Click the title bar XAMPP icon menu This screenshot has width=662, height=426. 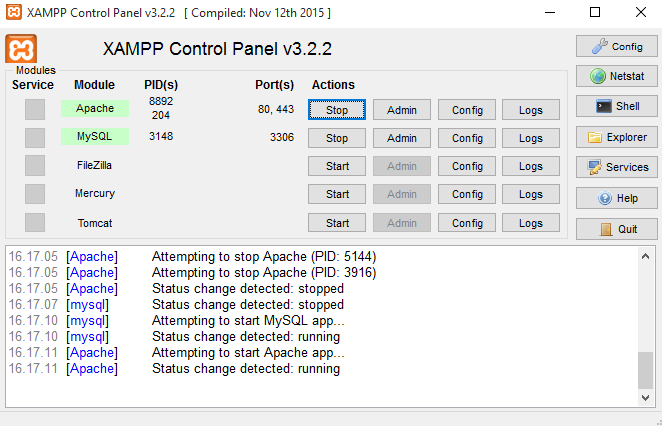point(14,12)
